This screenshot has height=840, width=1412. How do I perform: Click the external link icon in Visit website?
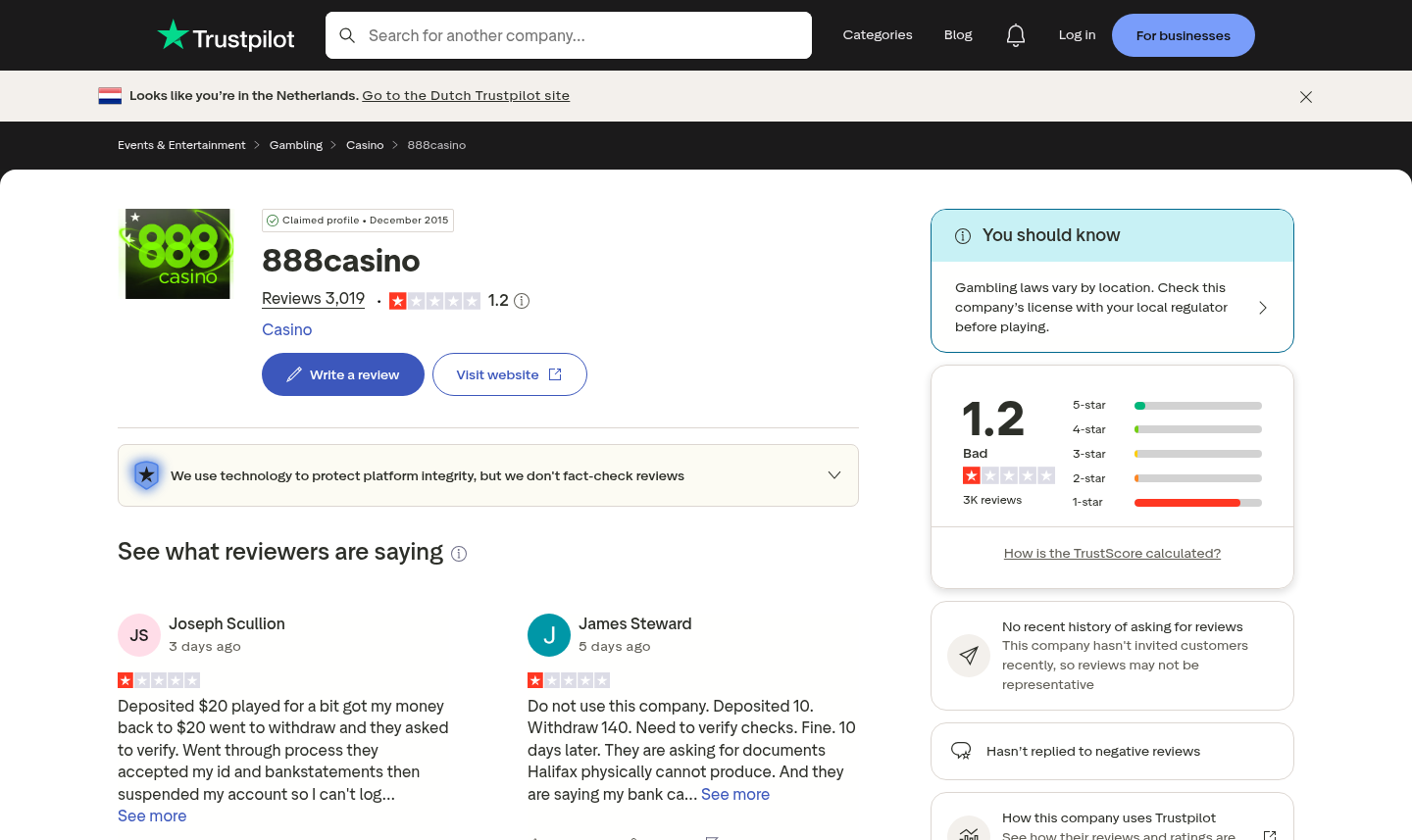pos(555,374)
